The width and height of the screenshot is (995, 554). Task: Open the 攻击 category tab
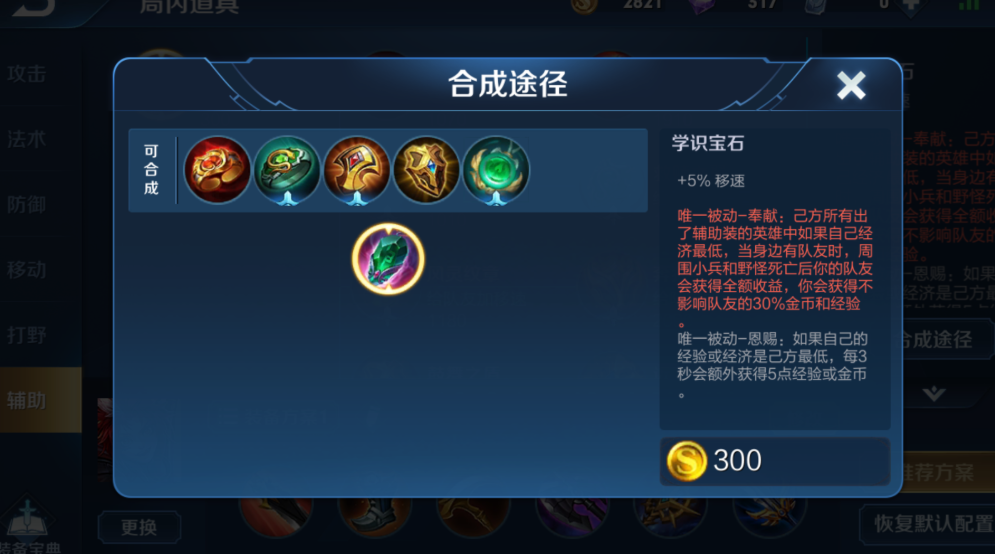27,74
